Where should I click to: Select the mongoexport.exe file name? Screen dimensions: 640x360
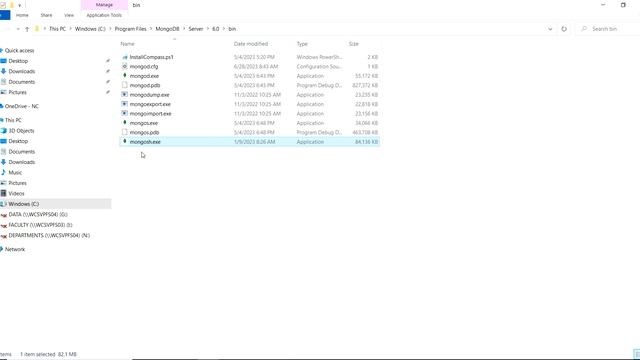[x=150, y=104]
